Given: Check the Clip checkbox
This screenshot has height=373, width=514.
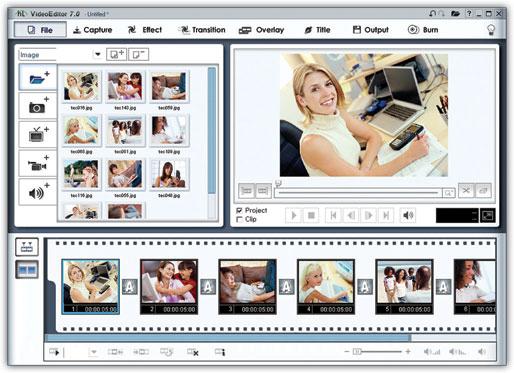Looking at the screenshot, I should [239, 219].
